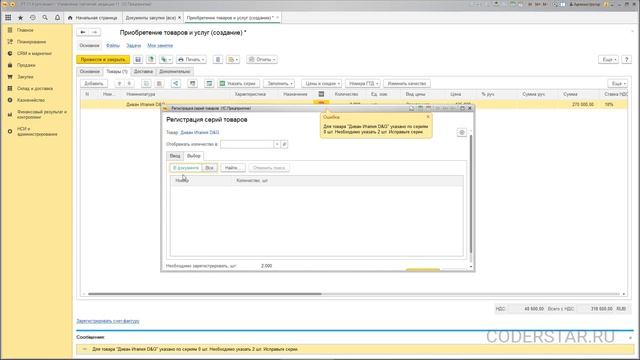Dismiss the Ошибка error tooltip

pos(428,117)
